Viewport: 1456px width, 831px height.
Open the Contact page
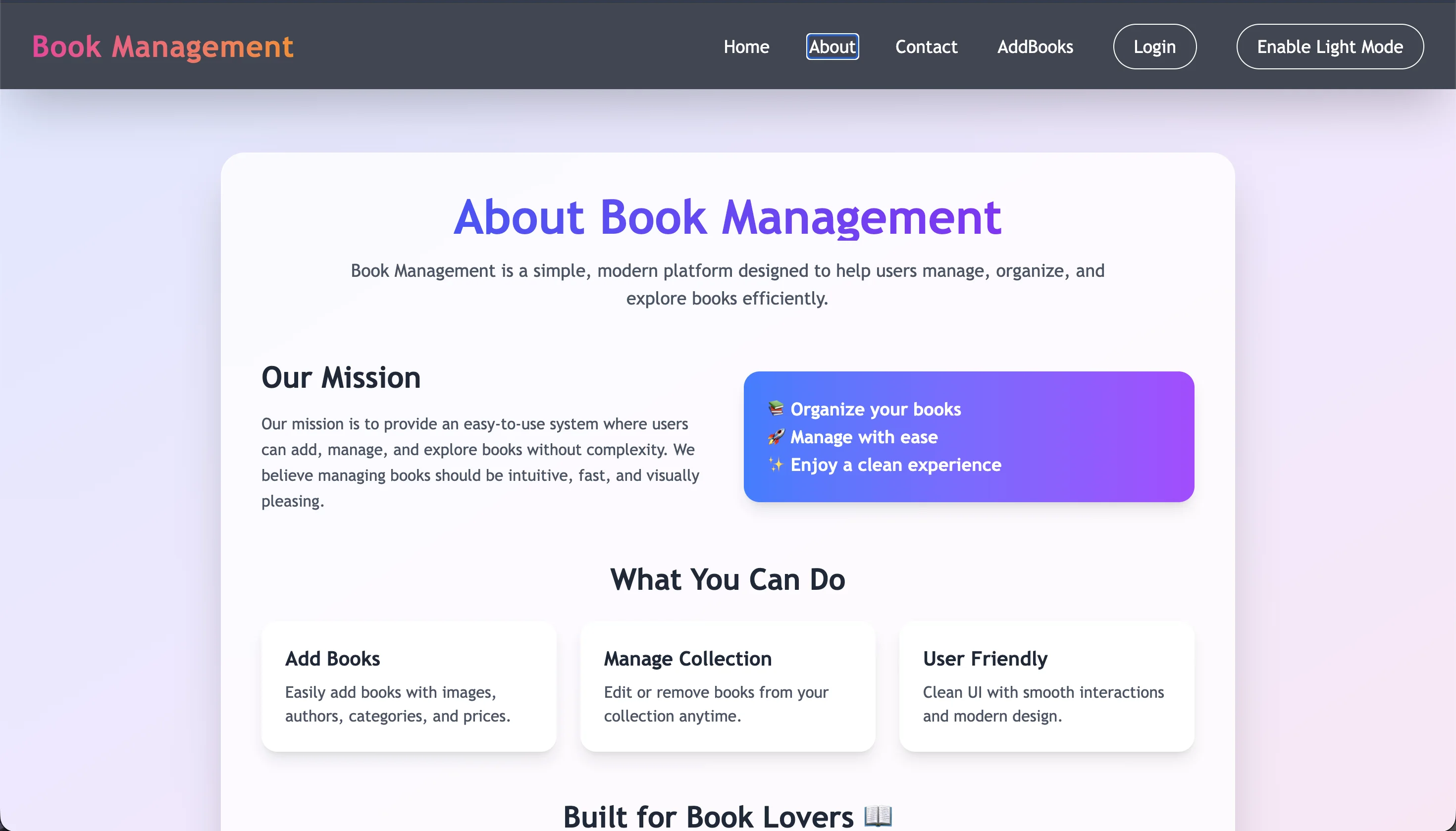(926, 46)
